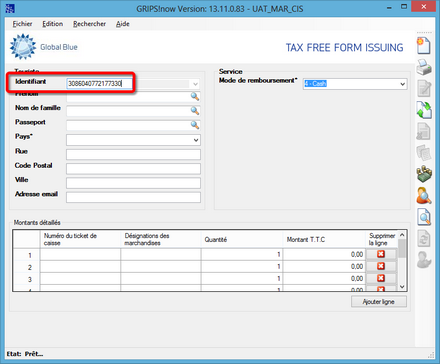
Task: Click row 1 Numéro du ticket cell
Action: pyautogui.click(x=80, y=254)
